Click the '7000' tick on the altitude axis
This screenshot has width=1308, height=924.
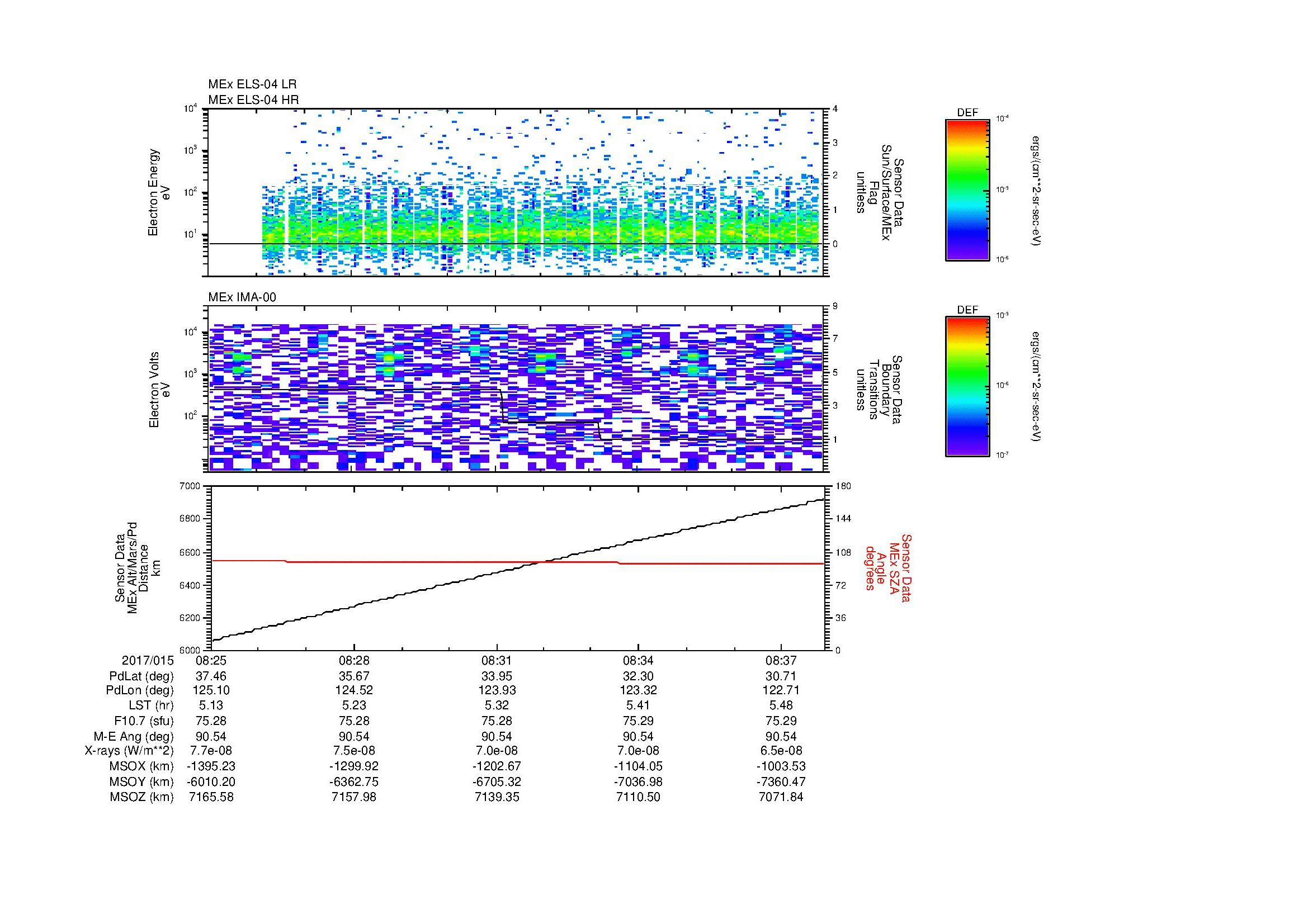point(191,486)
